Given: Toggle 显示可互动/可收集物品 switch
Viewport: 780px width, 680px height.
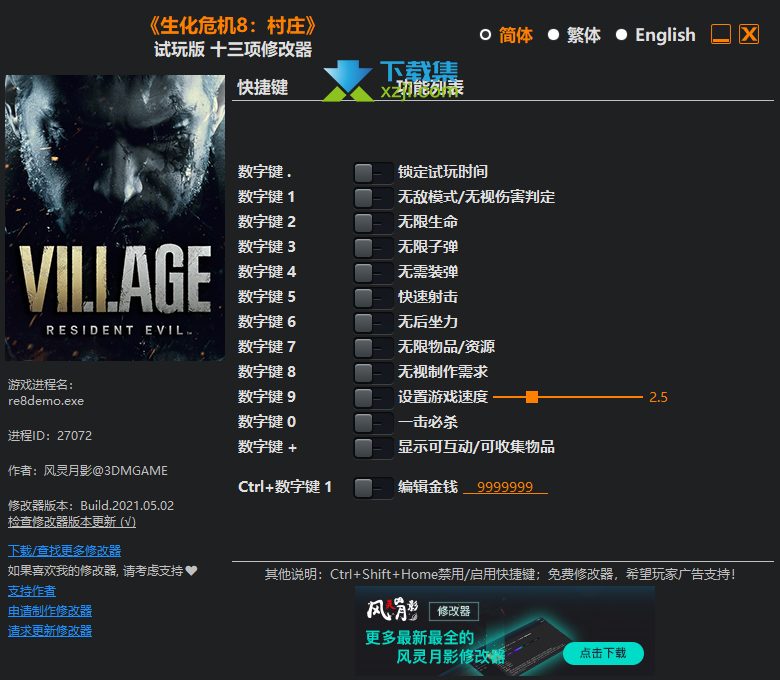Looking at the screenshot, I should click(373, 448).
